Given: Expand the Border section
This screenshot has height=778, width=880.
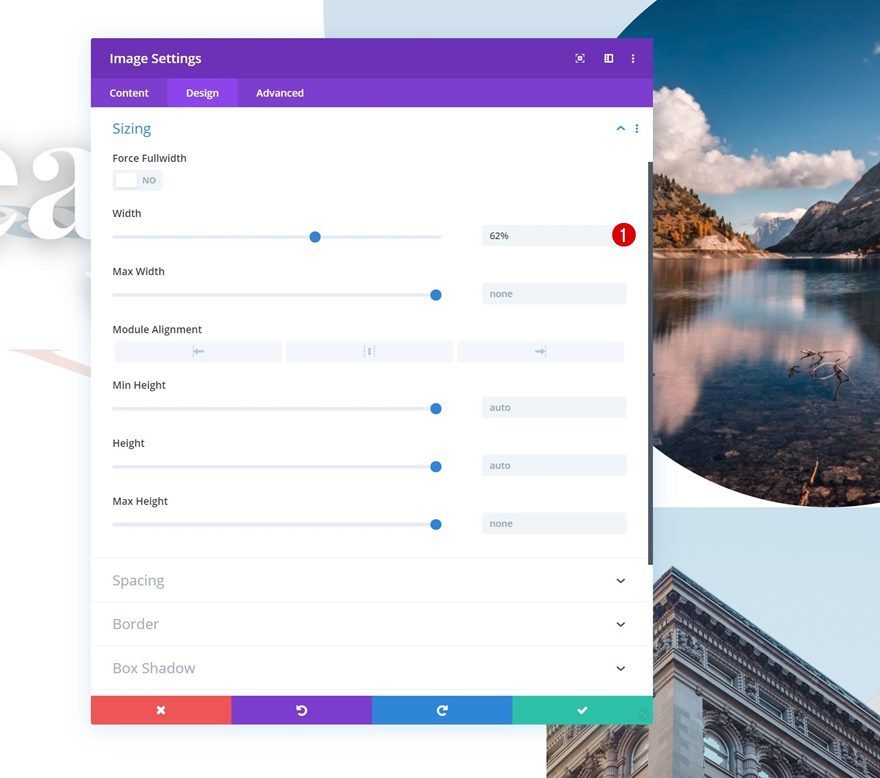Looking at the screenshot, I should pyautogui.click(x=620, y=625).
